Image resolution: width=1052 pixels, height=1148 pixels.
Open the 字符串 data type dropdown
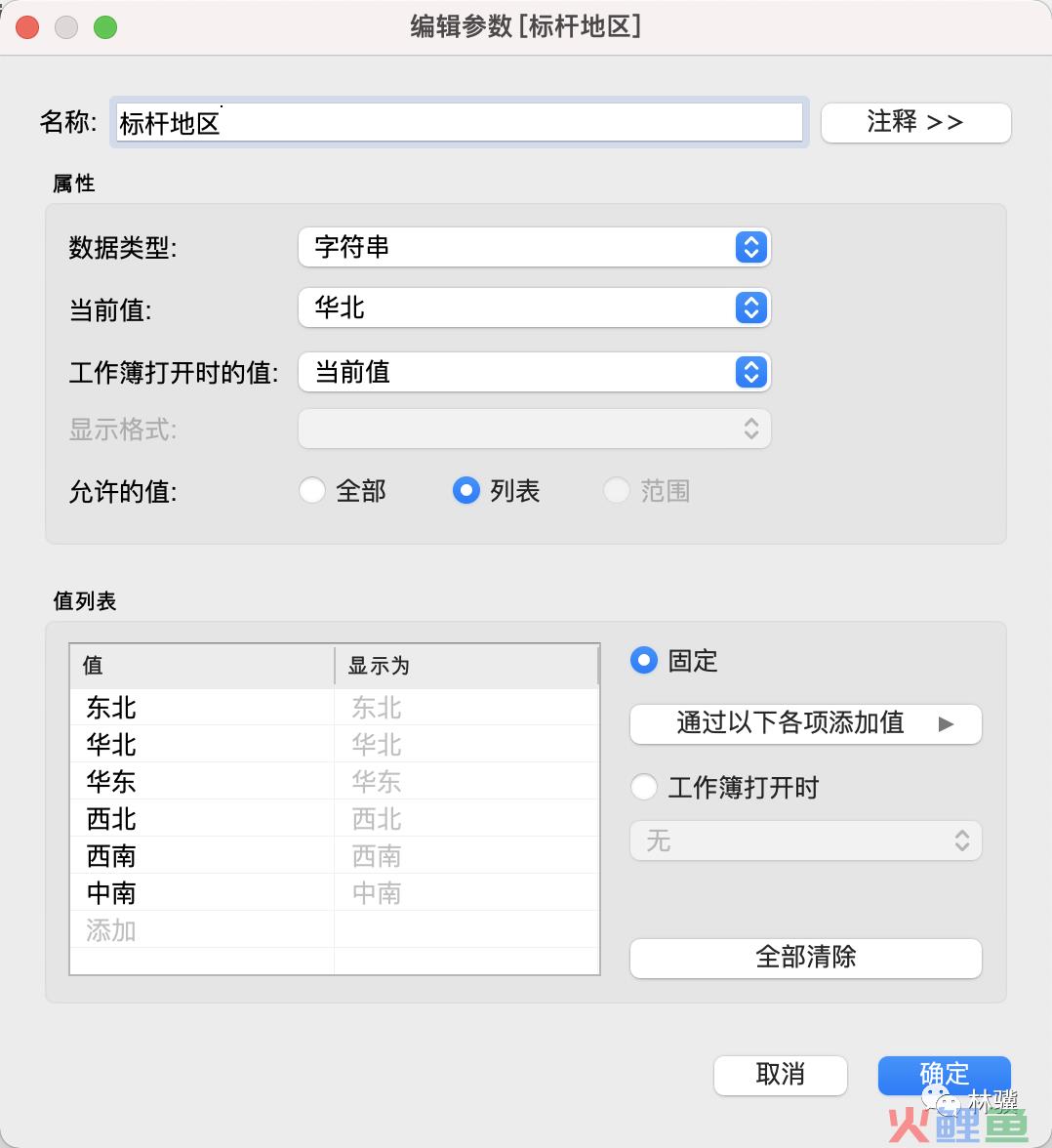coord(535,248)
